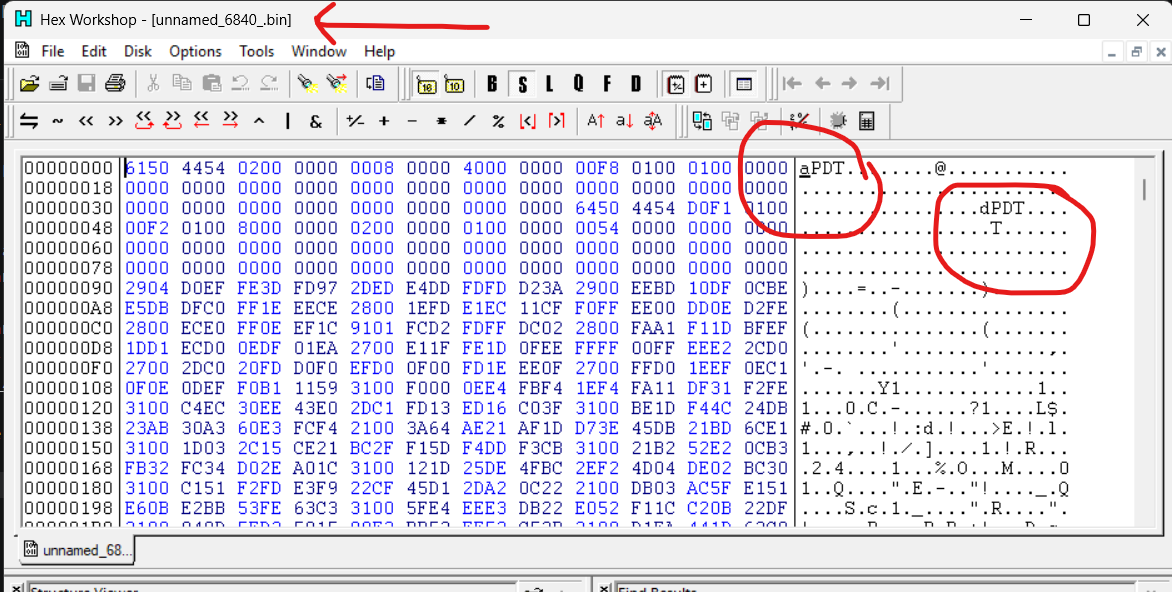Click the set ceiling red bracket icon
This screenshot has width=1172, height=592.
[556, 120]
